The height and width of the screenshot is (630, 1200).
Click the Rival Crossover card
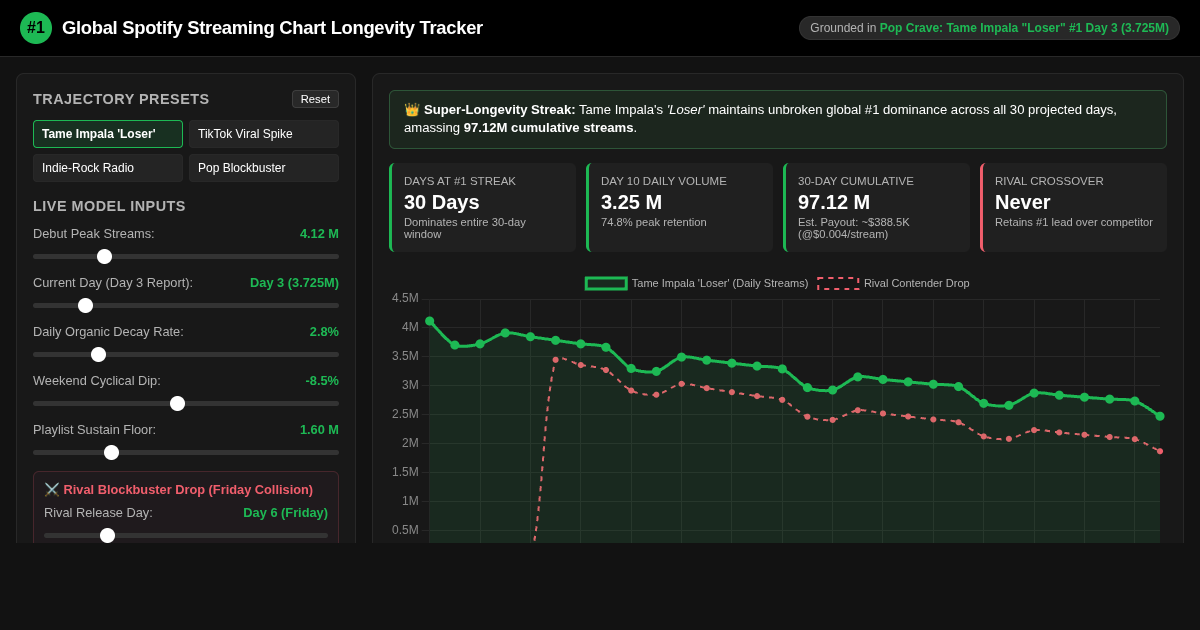(x=1073, y=207)
